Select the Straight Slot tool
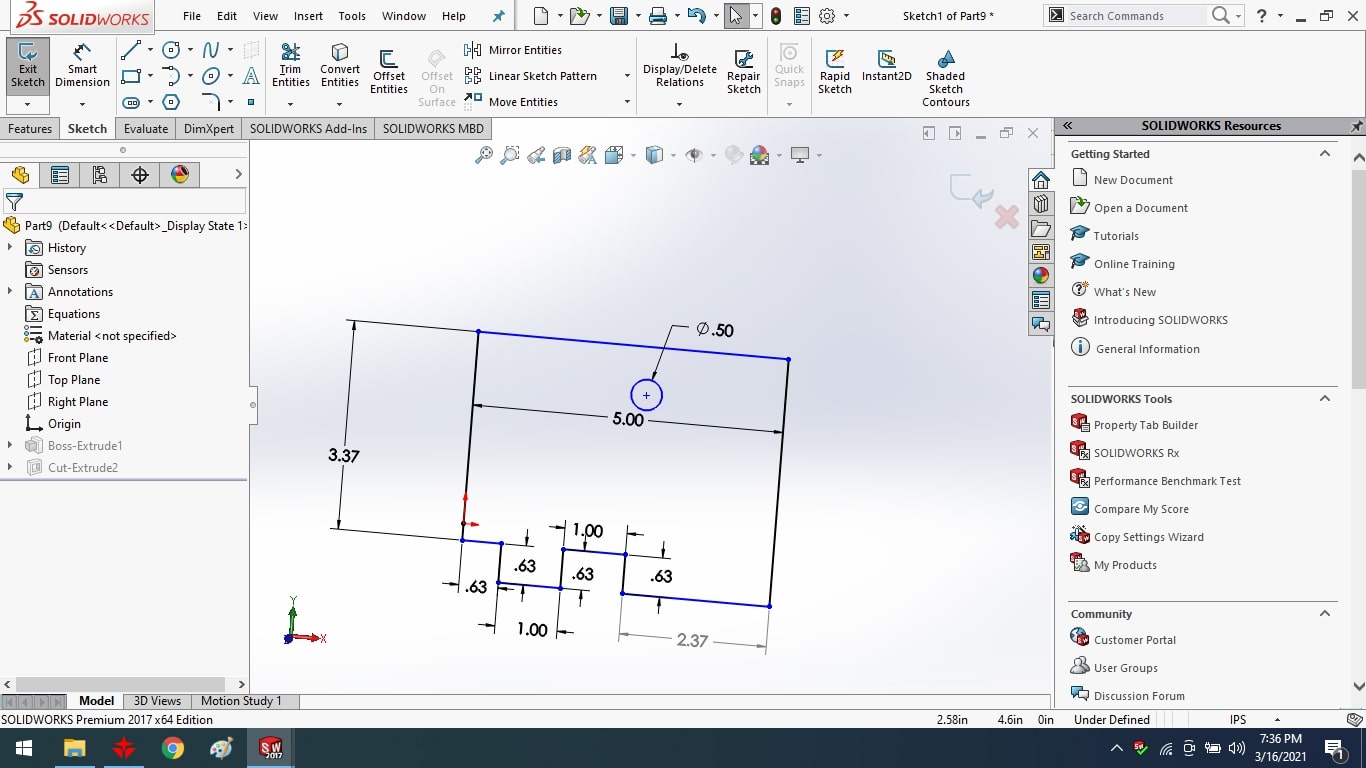The height and width of the screenshot is (768, 1366). pyautogui.click(x=130, y=102)
